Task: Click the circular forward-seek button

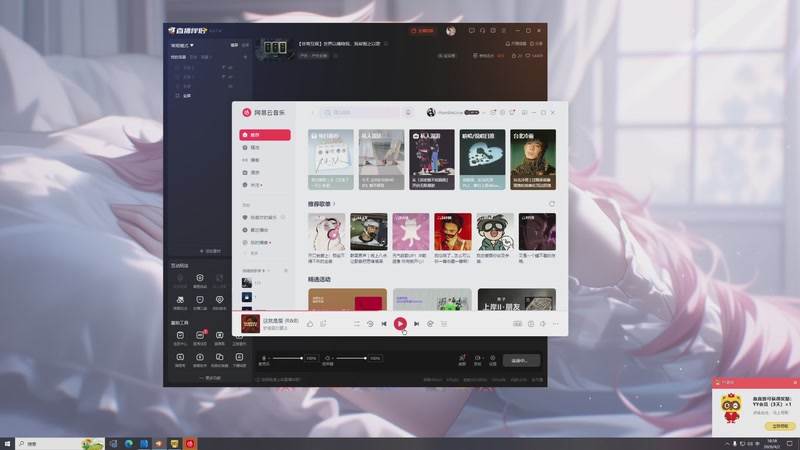Action: [430, 324]
